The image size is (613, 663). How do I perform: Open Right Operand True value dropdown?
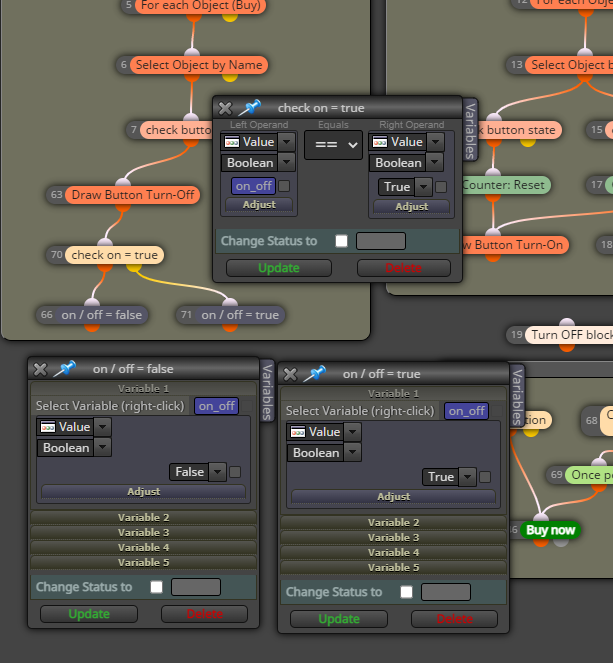(x=423, y=187)
